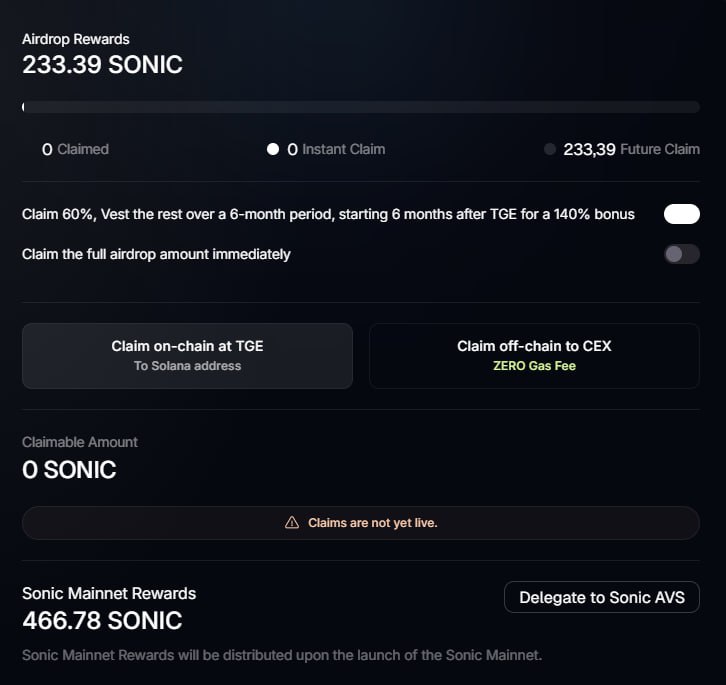Click the ZERO Gas Fee text

click(x=534, y=366)
